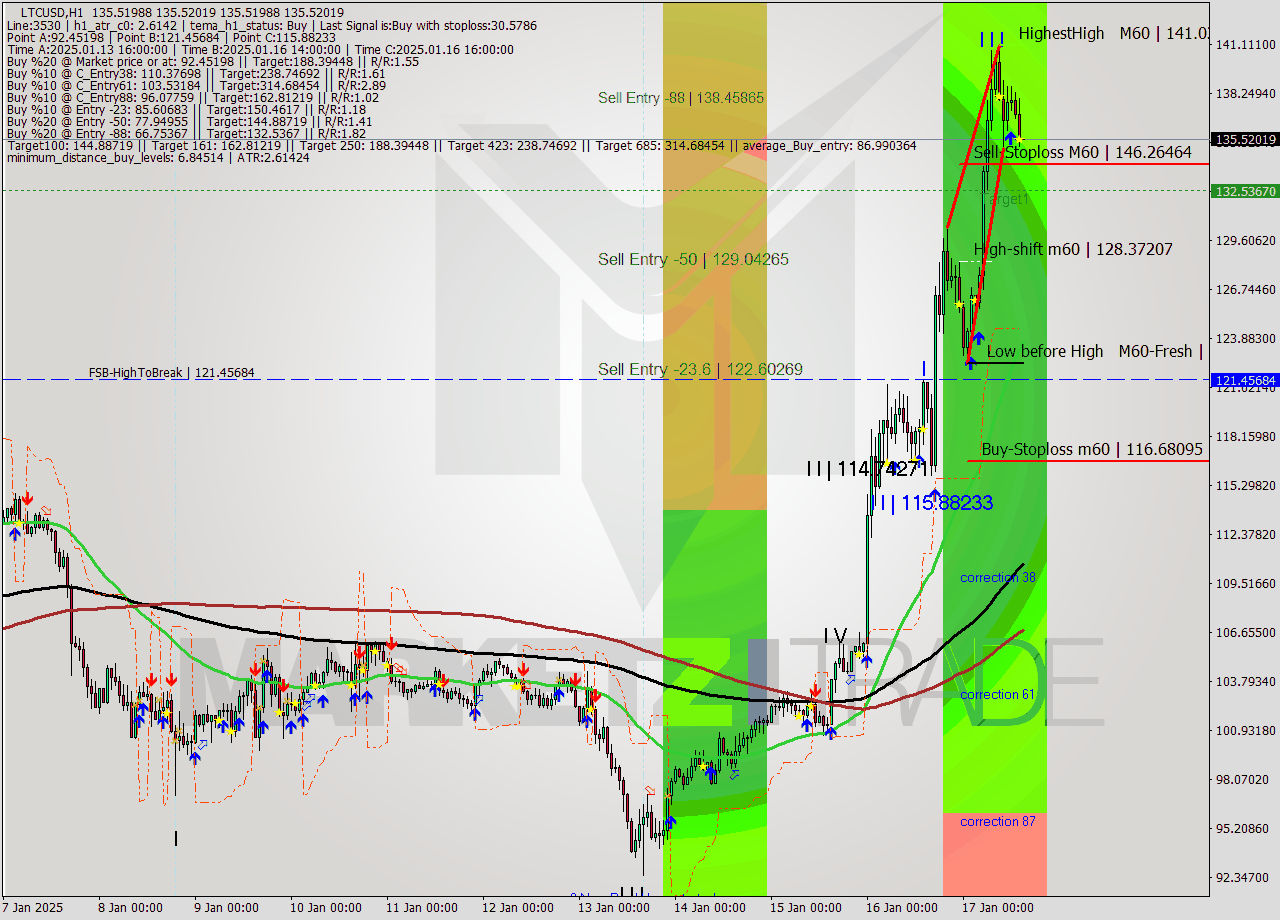Select the 'Entry -88: 66.75367' buy line

(186, 133)
